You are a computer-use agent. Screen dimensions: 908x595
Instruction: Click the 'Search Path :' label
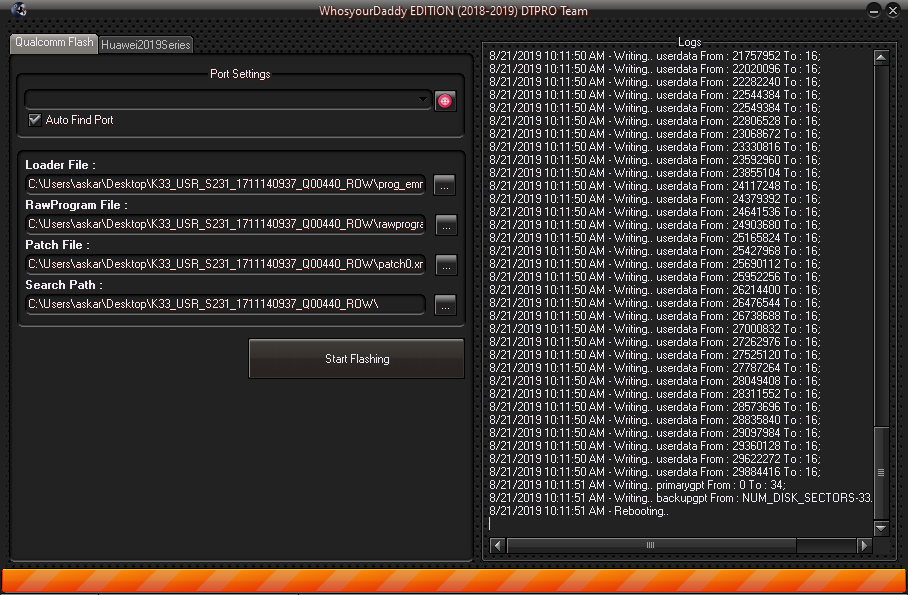coord(64,285)
